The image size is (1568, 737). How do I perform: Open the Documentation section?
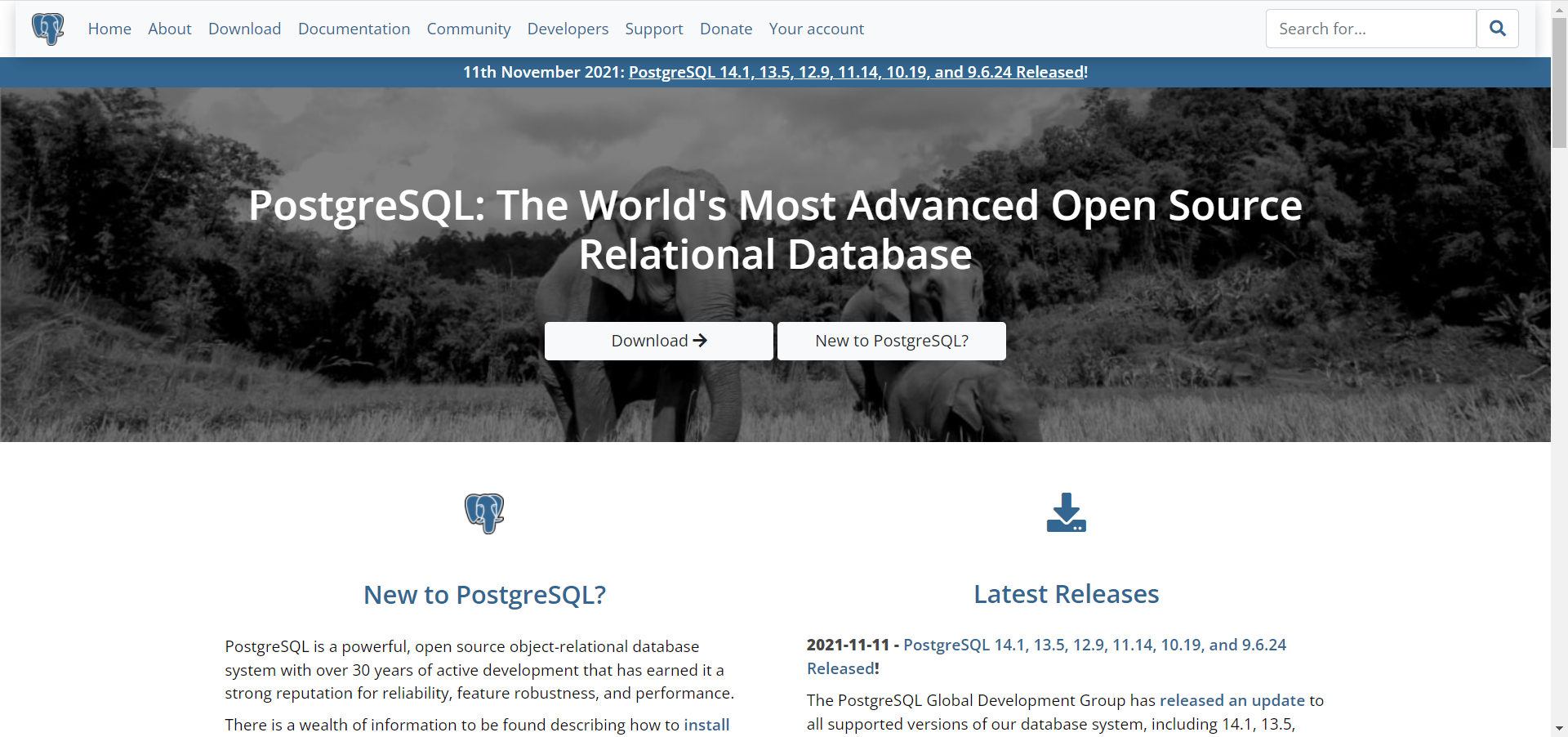point(354,29)
